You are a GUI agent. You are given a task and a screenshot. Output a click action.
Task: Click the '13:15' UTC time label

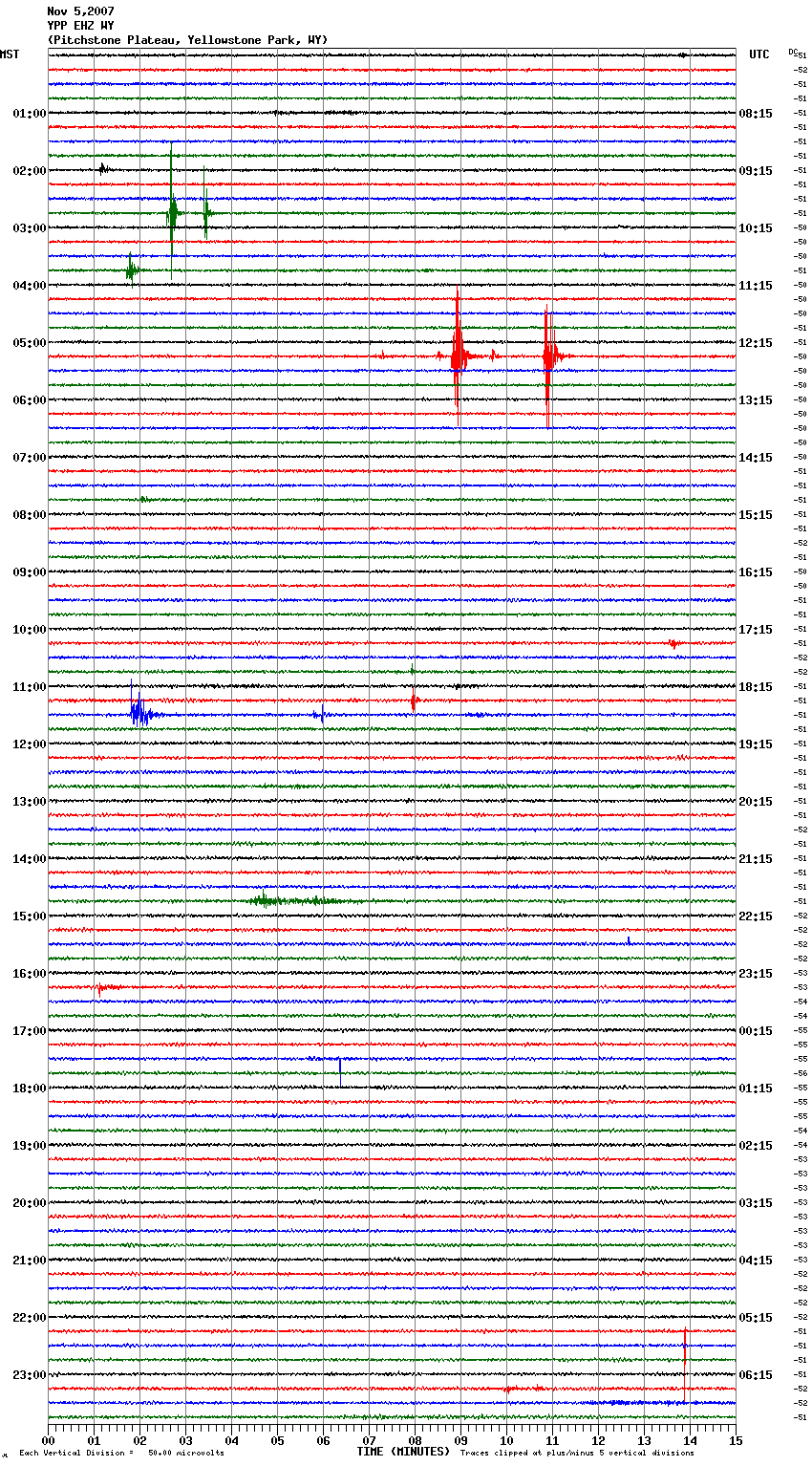click(756, 400)
